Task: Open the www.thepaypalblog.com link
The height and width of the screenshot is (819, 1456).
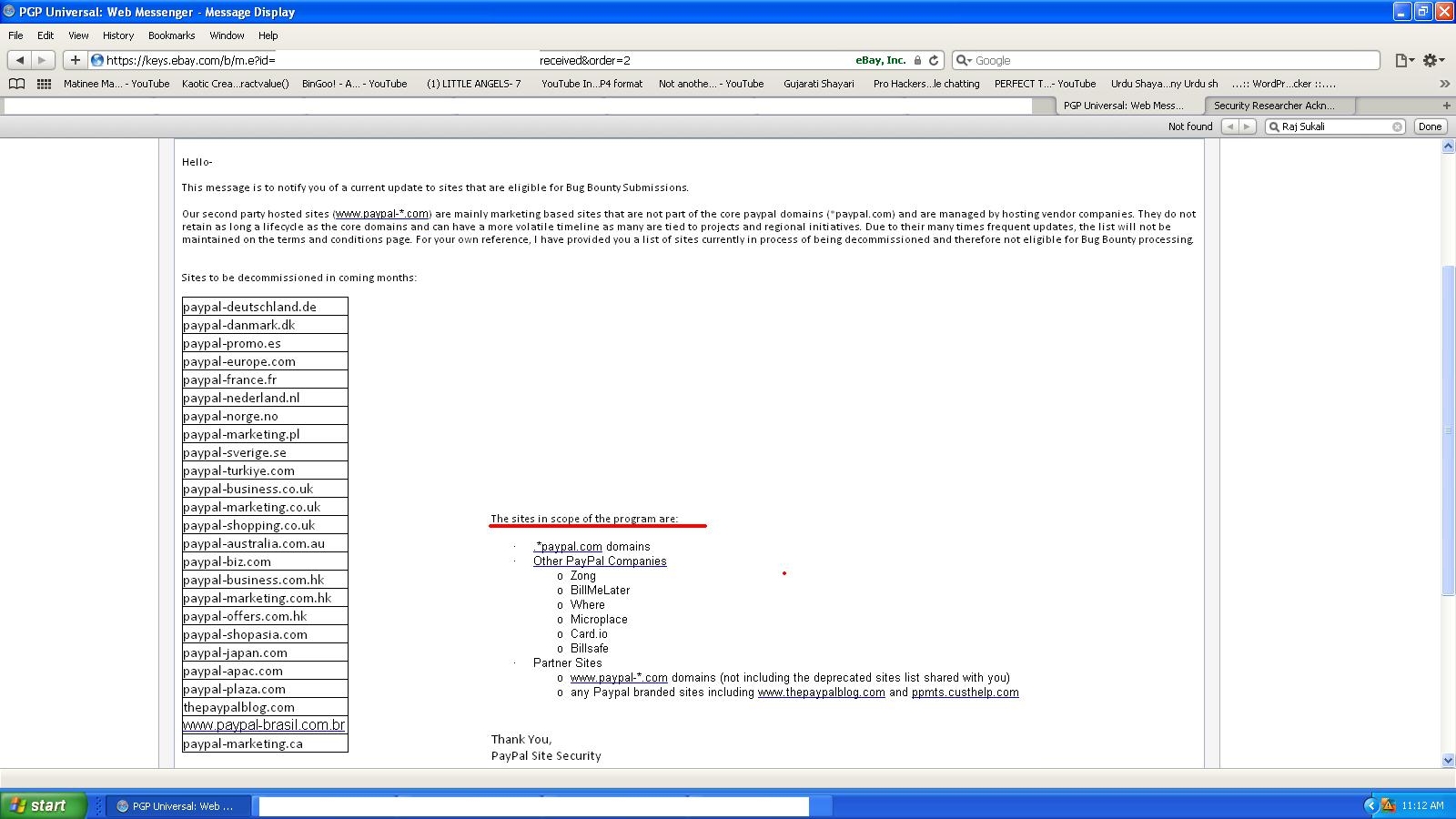Action: click(822, 693)
